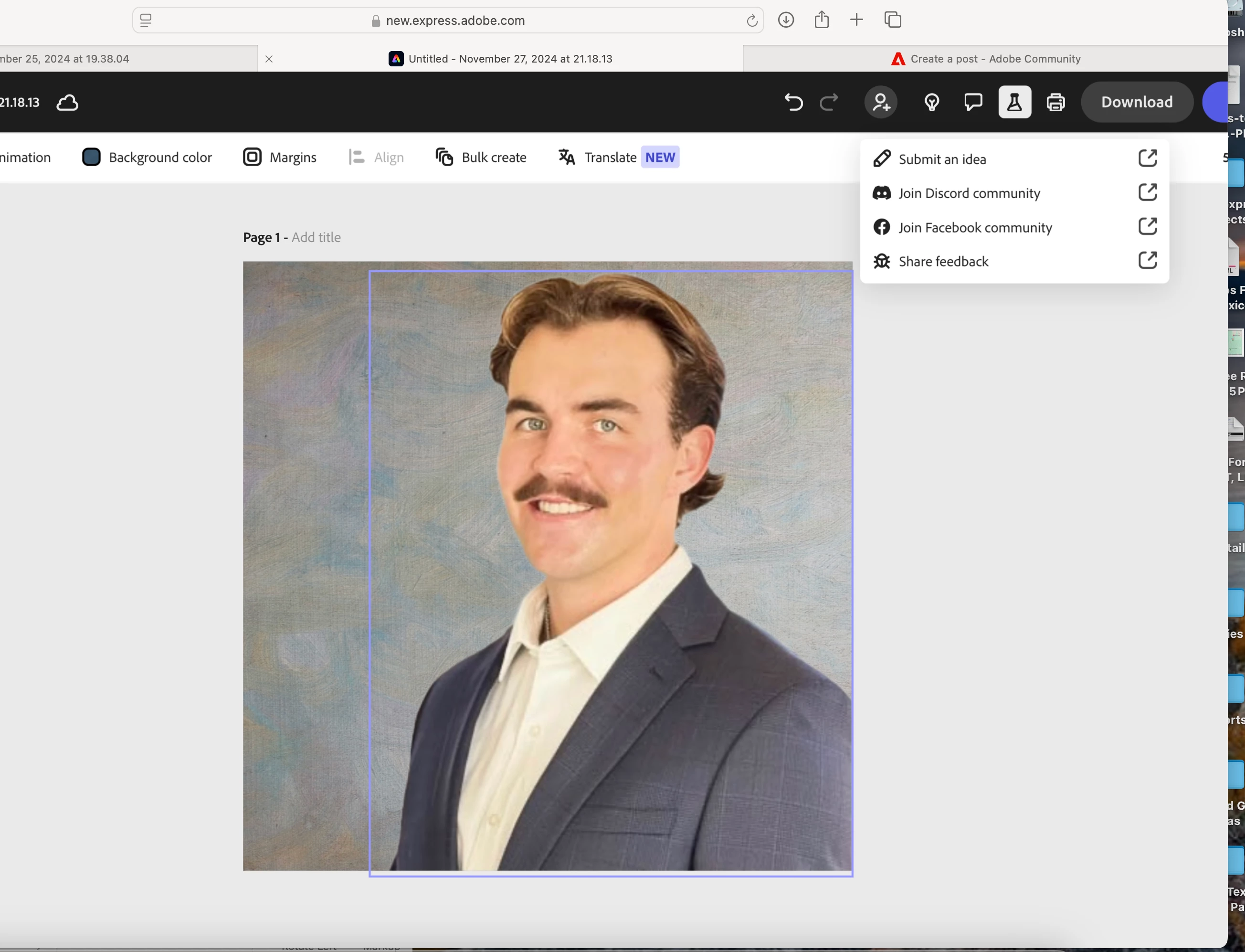
Task: Open the Background color swatch
Action: pyautogui.click(x=92, y=157)
